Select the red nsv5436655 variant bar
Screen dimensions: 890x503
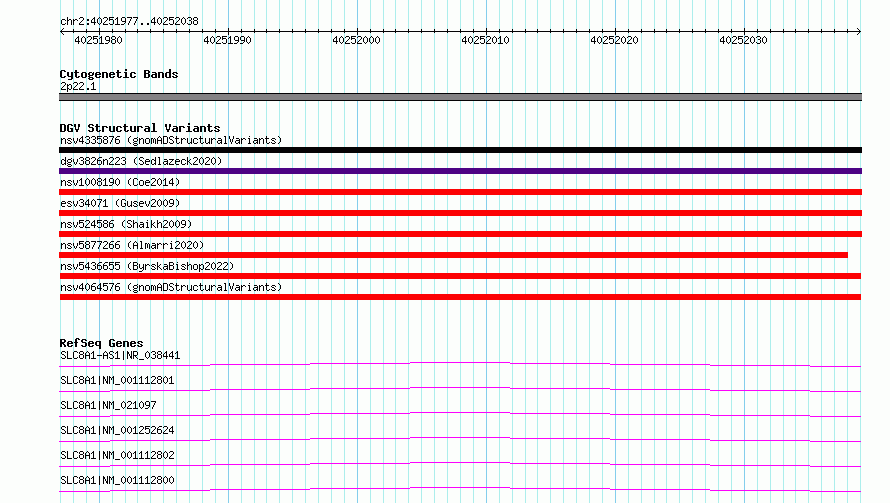pos(460,276)
